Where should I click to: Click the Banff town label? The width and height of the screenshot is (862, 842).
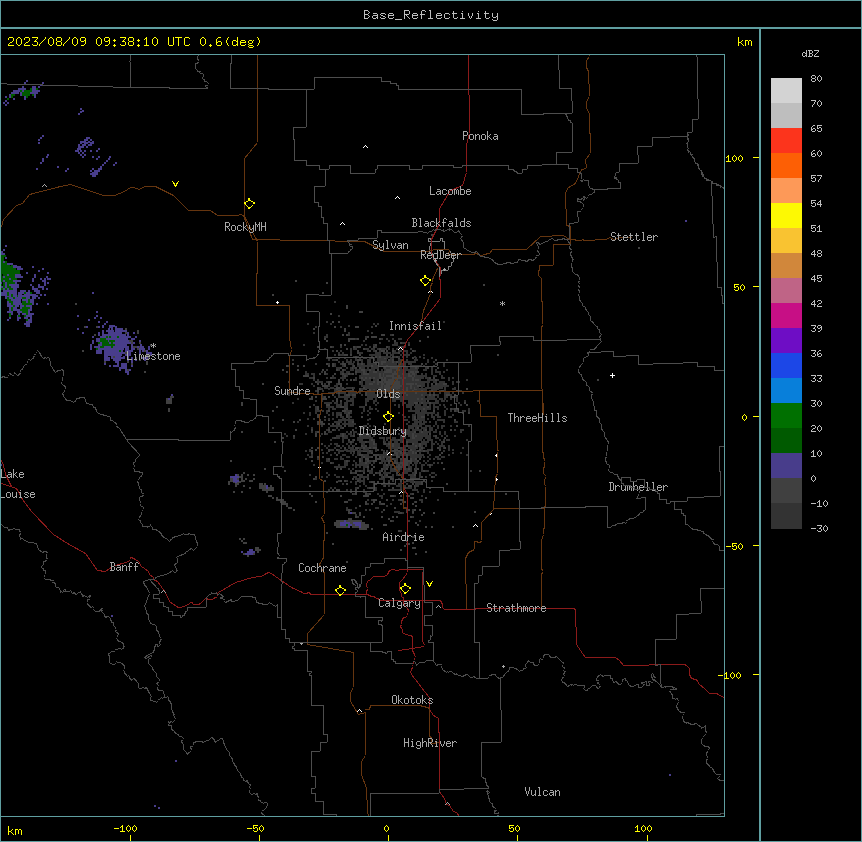pos(124,567)
